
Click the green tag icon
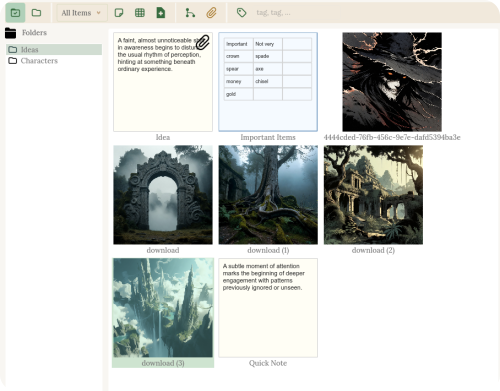click(x=241, y=13)
